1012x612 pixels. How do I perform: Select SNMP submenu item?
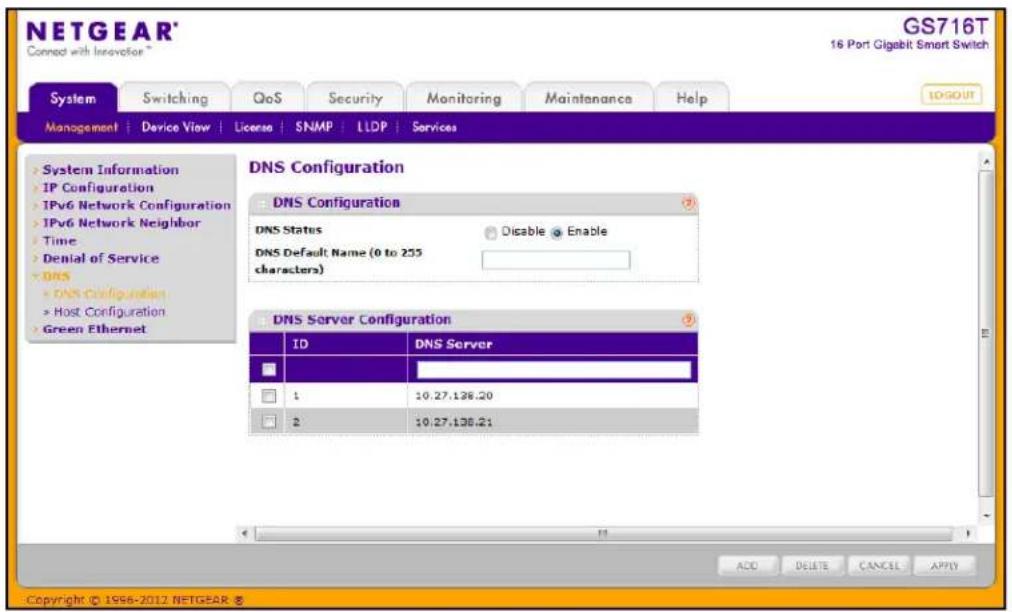pyautogui.click(x=314, y=127)
